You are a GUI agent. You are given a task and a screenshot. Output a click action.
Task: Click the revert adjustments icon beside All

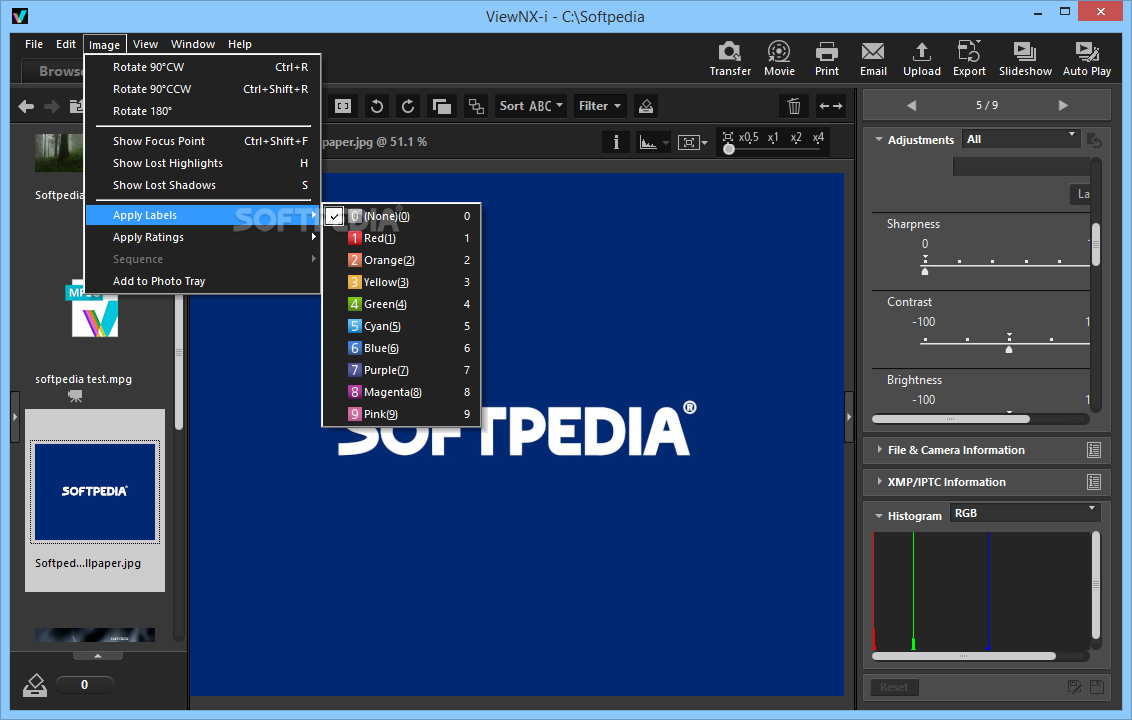(1094, 140)
